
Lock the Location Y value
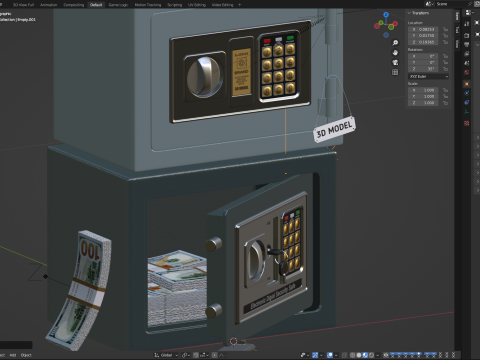pyautogui.click(x=445, y=36)
